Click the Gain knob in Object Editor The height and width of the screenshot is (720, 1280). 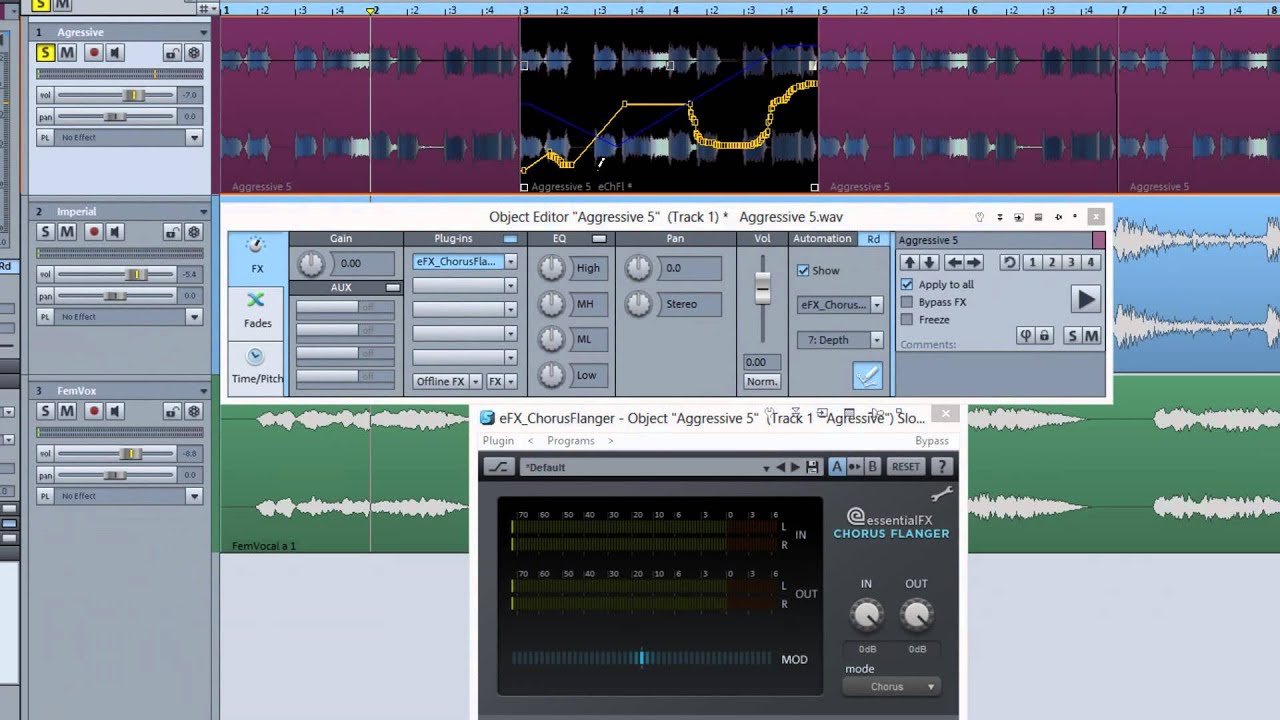click(311, 264)
